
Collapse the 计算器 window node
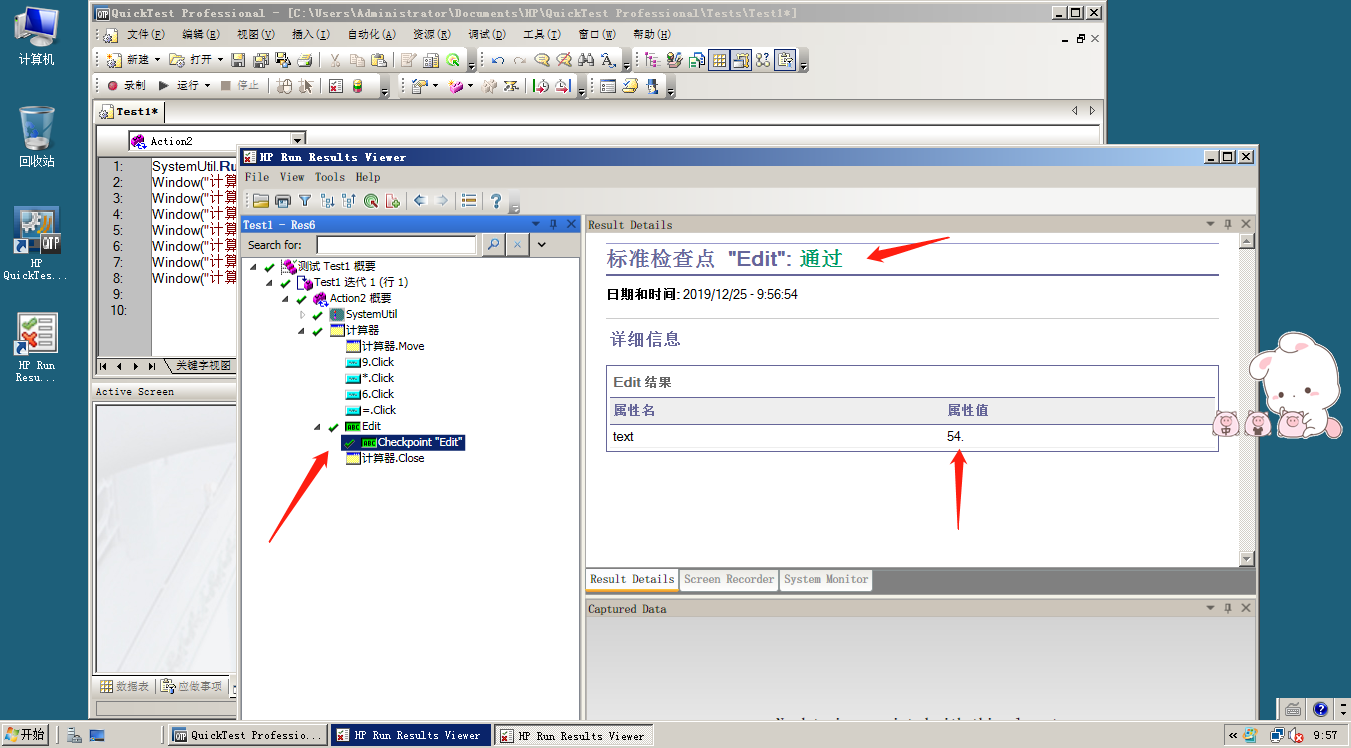(302, 331)
